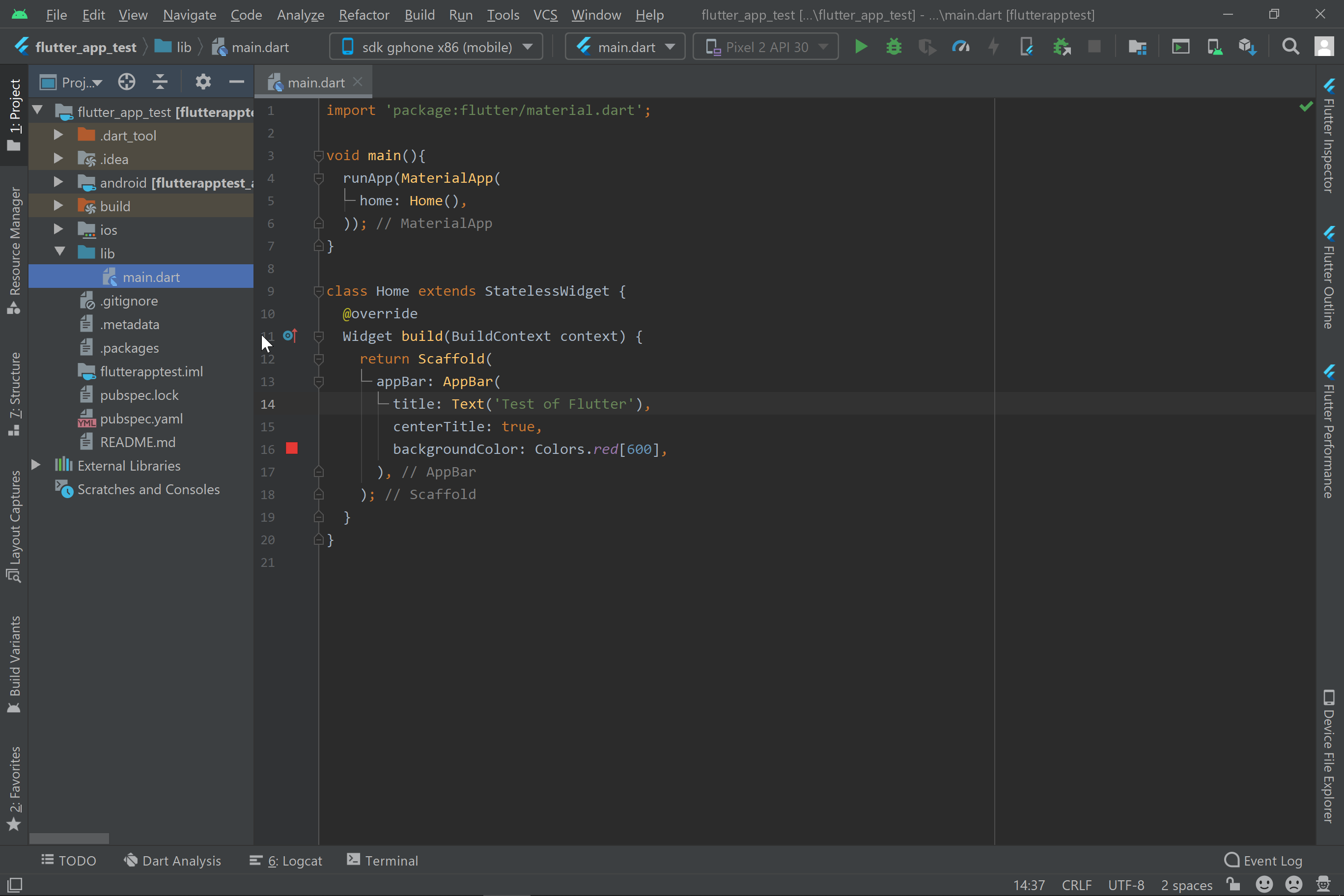Screen dimensions: 1344x896
Task: Select pubspec.yaml in the project tree
Action: [x=141, y=419]
